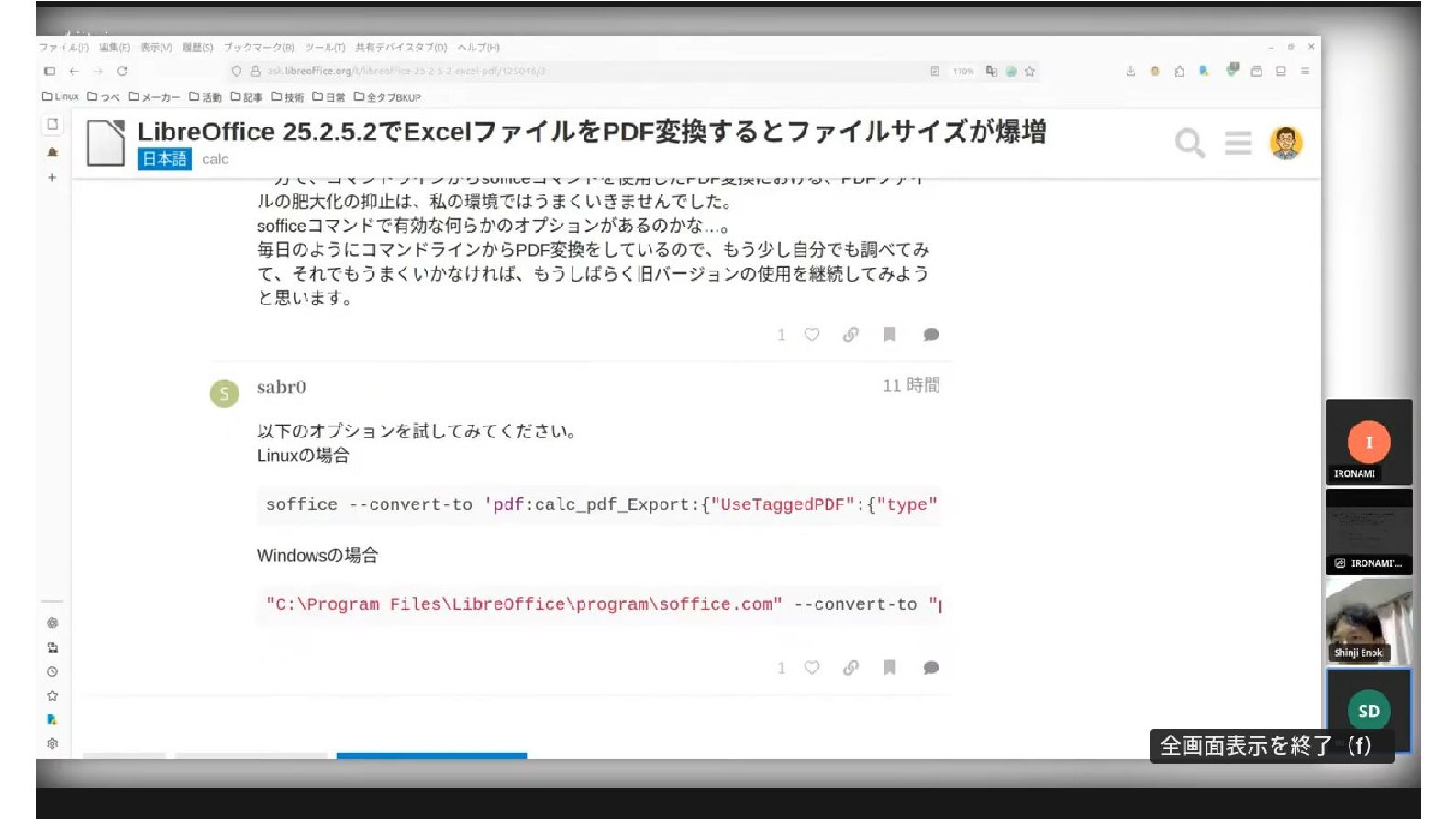Screen dimensions: 1456x819
Task: Bookmark the sabr0 reply
Action: click(x=889, y=668)
